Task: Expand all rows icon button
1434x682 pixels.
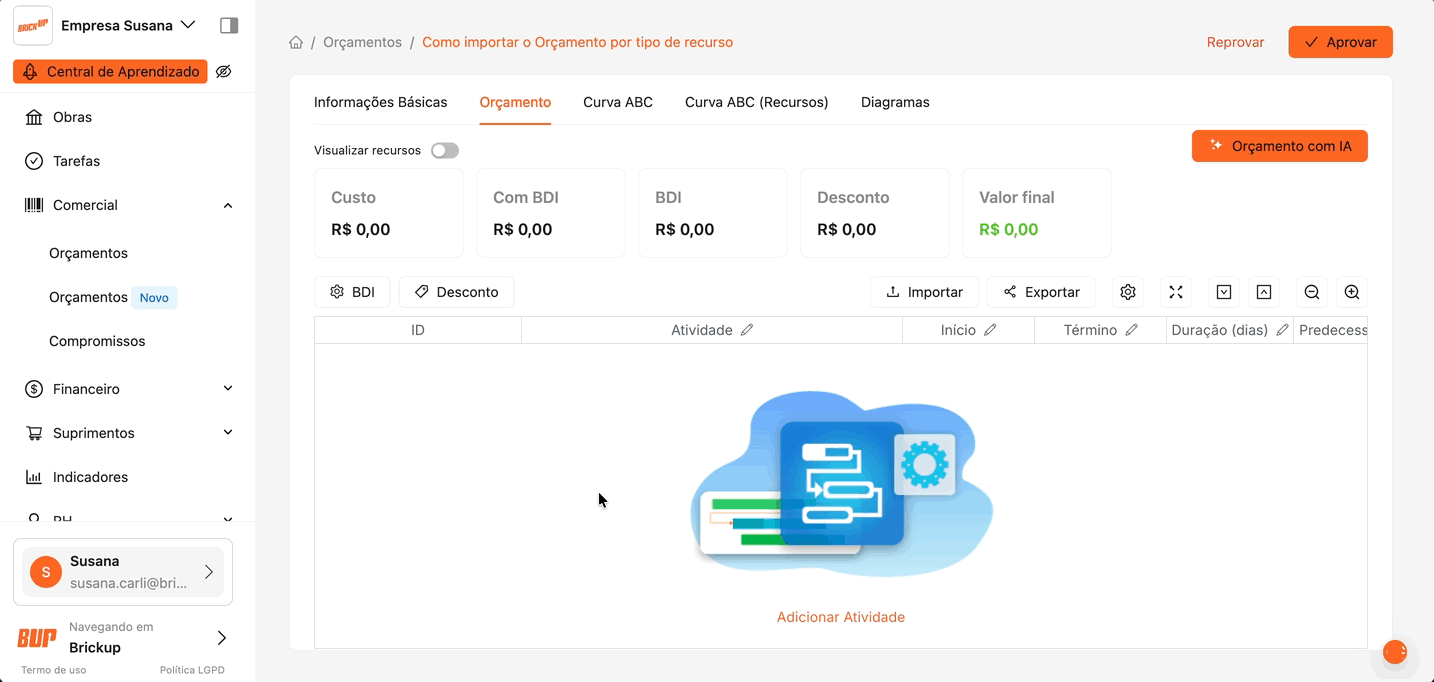Action: pos(1224,292)
